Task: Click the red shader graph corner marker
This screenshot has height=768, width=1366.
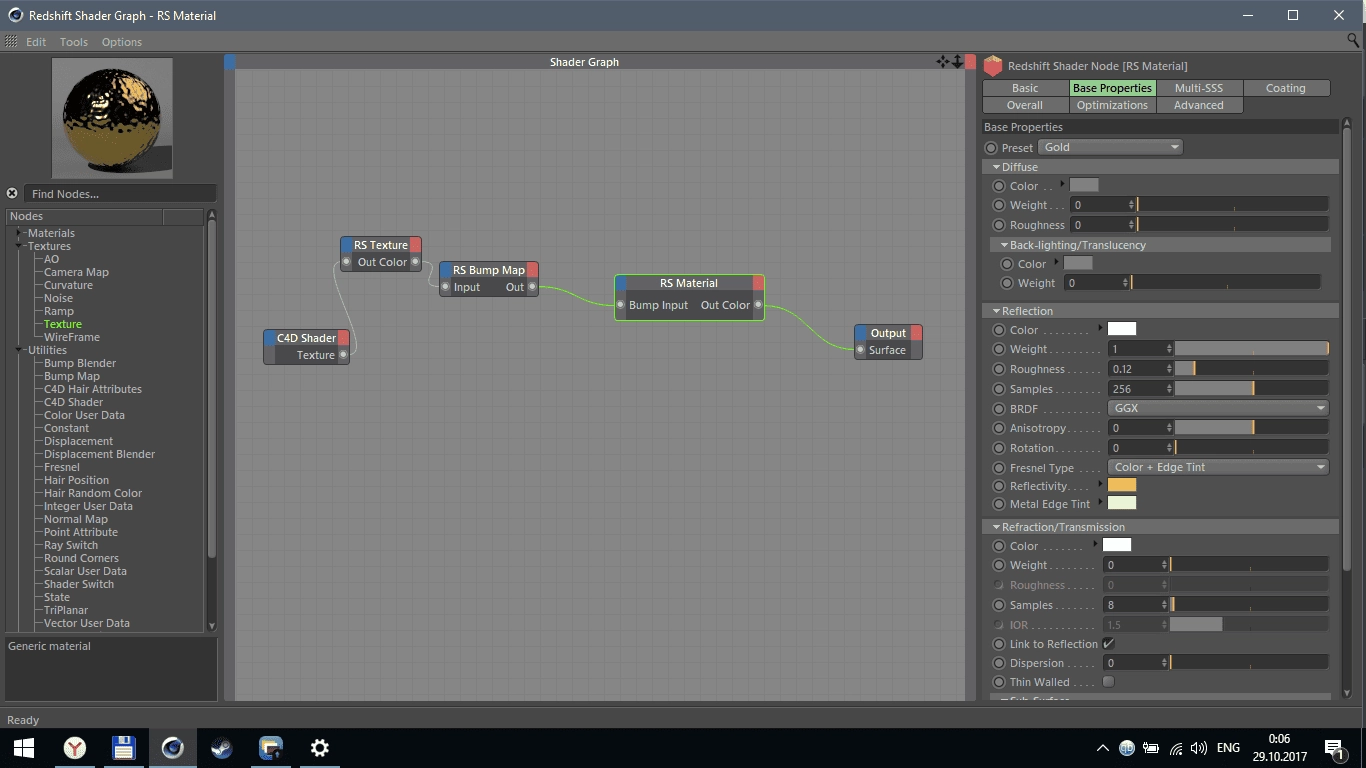Action: (970, 62)
